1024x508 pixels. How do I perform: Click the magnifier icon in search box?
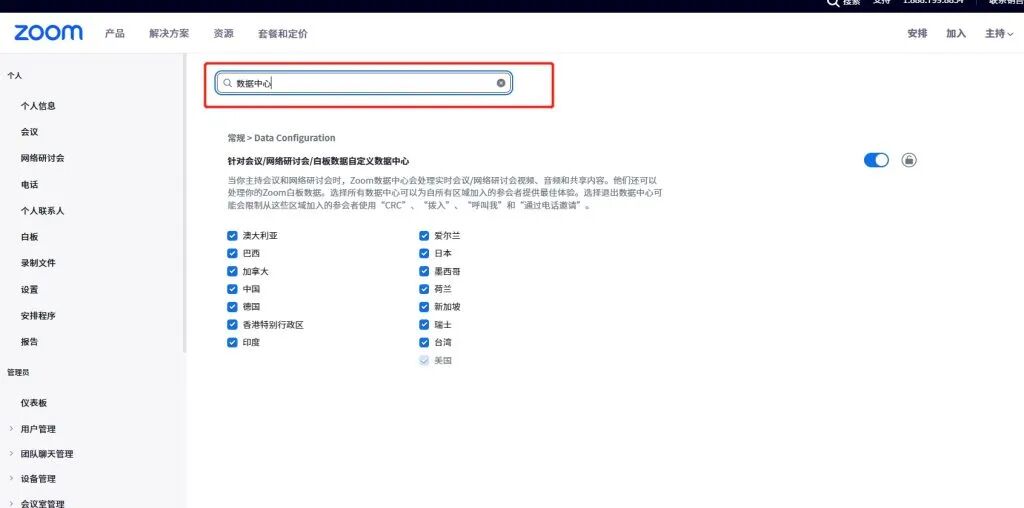[x=227, y=83]
